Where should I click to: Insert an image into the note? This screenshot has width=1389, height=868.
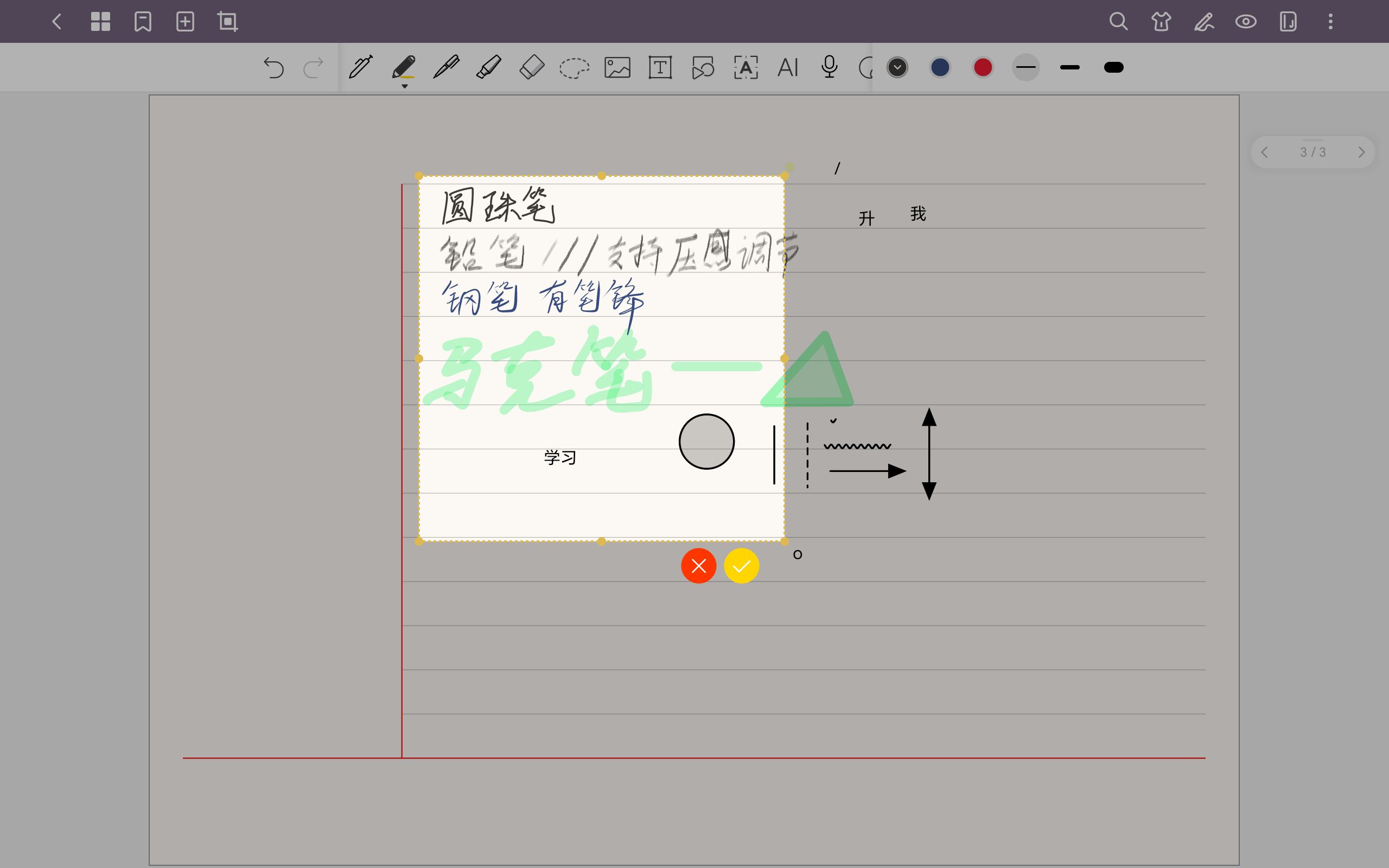pyautogui.click(x=616, y=67)
